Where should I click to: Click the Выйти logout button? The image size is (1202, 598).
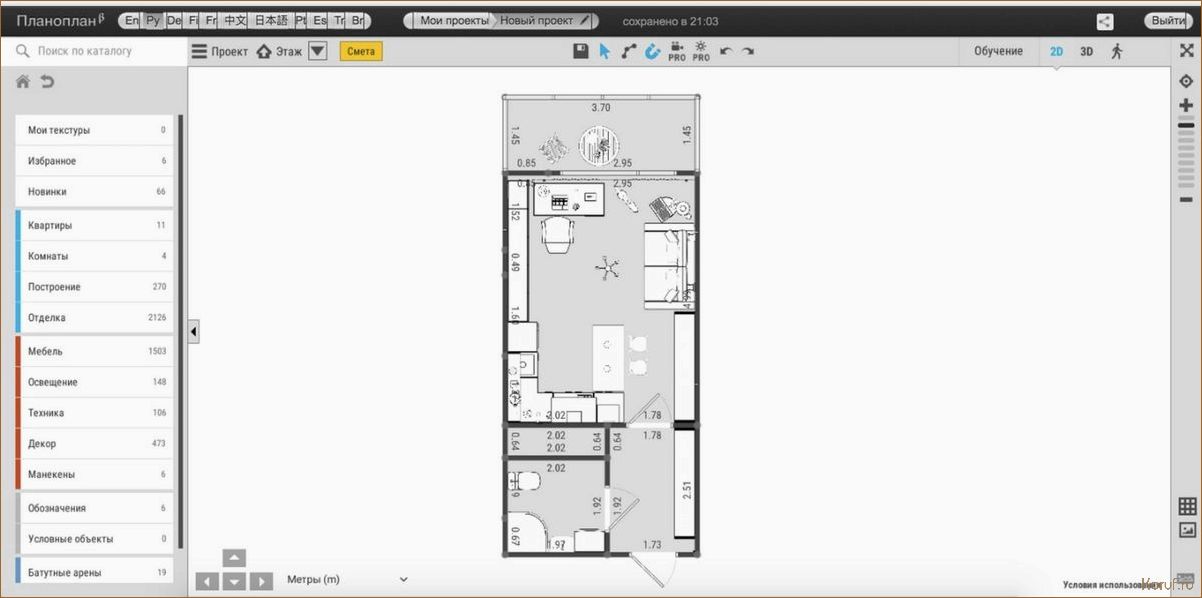tap(1168, 21)
